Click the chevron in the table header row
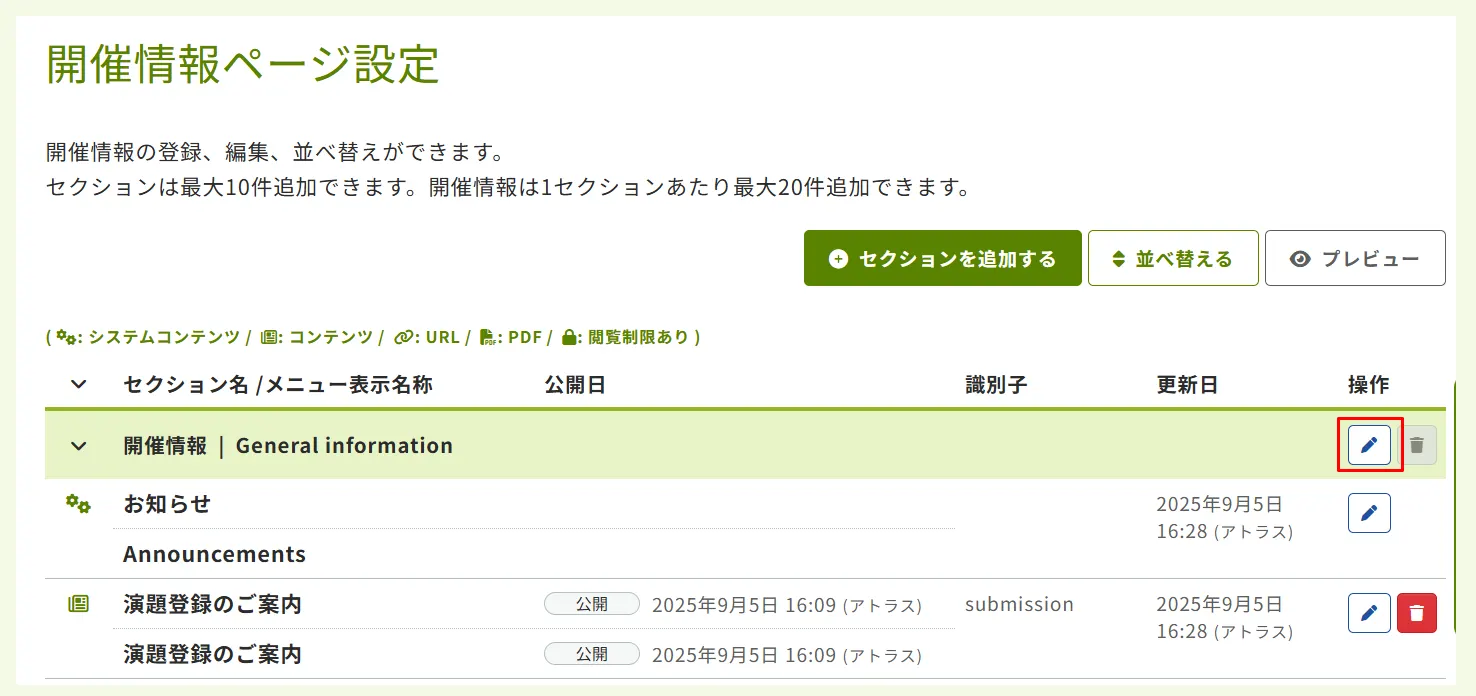This screenshot has height=696, width=1476. click(x=78, y=384)
